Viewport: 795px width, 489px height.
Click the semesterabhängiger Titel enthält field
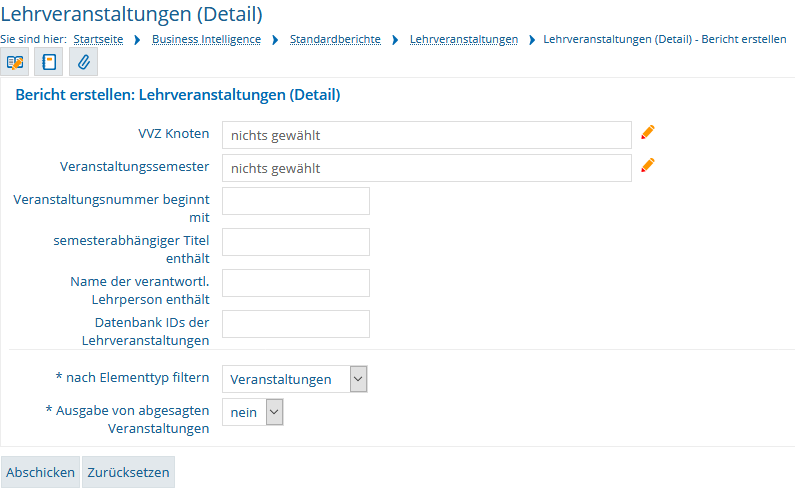pos(296,242)
